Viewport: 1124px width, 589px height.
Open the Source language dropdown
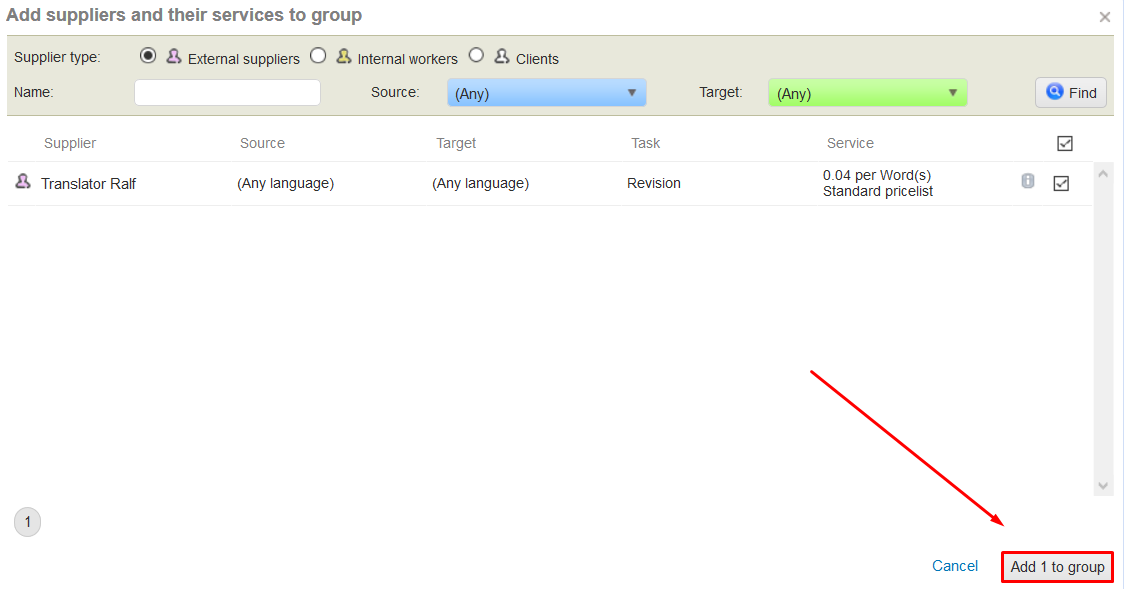546,93
